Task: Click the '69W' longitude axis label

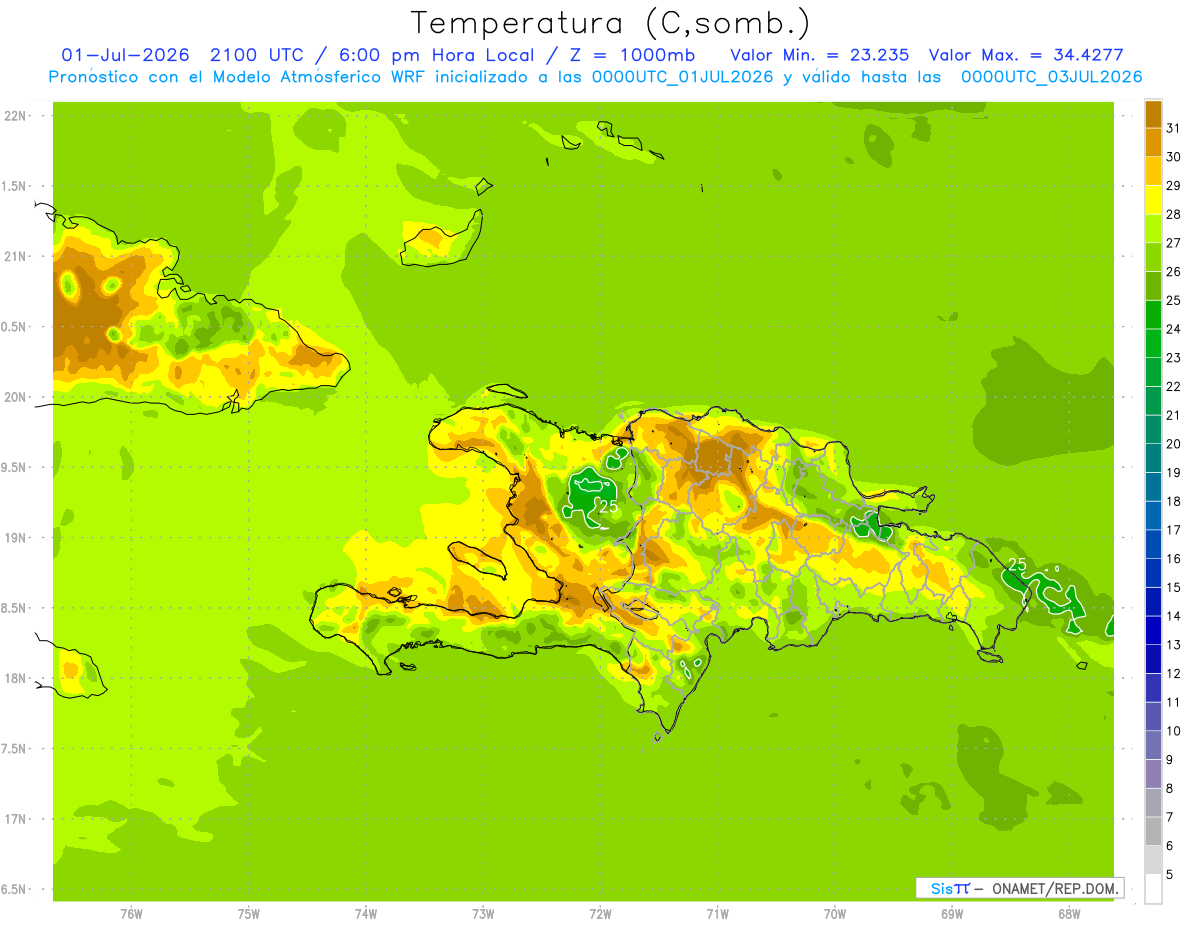Action: pyautogui.click(x=952, y=913)
